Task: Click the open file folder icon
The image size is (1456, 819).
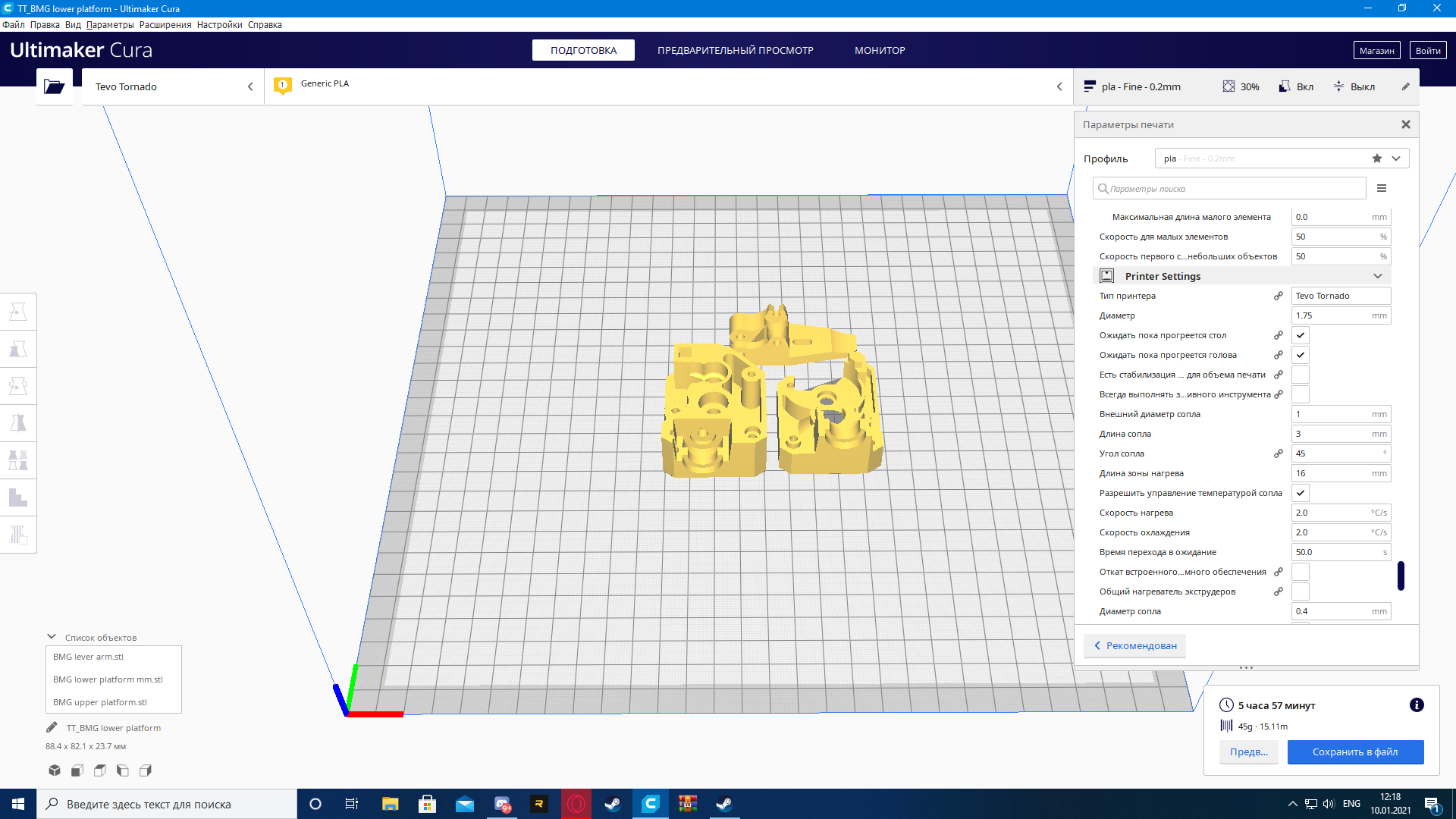Action: point(54,86)
